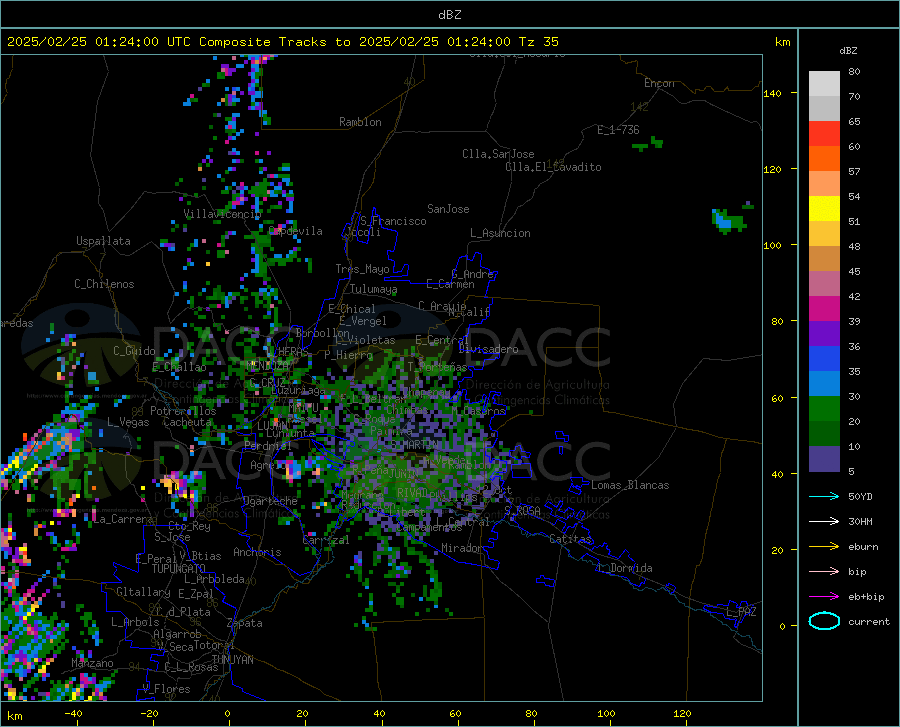Click the Villavicencio map label

pyautogui.click(x=222, y=214)
